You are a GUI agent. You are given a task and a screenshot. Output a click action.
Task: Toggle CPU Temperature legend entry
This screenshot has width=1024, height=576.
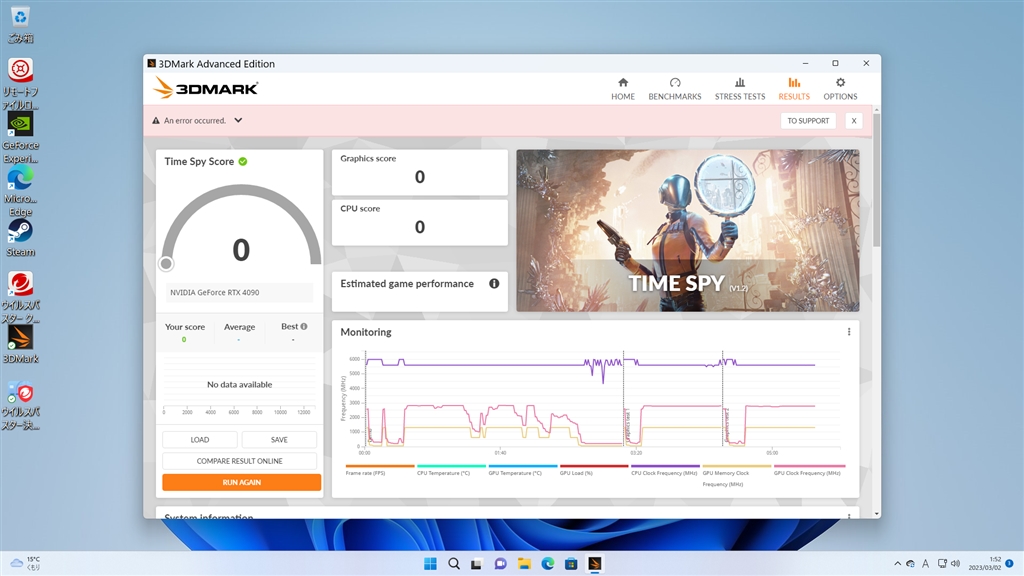pyautogui.click(x=451, y=470)
